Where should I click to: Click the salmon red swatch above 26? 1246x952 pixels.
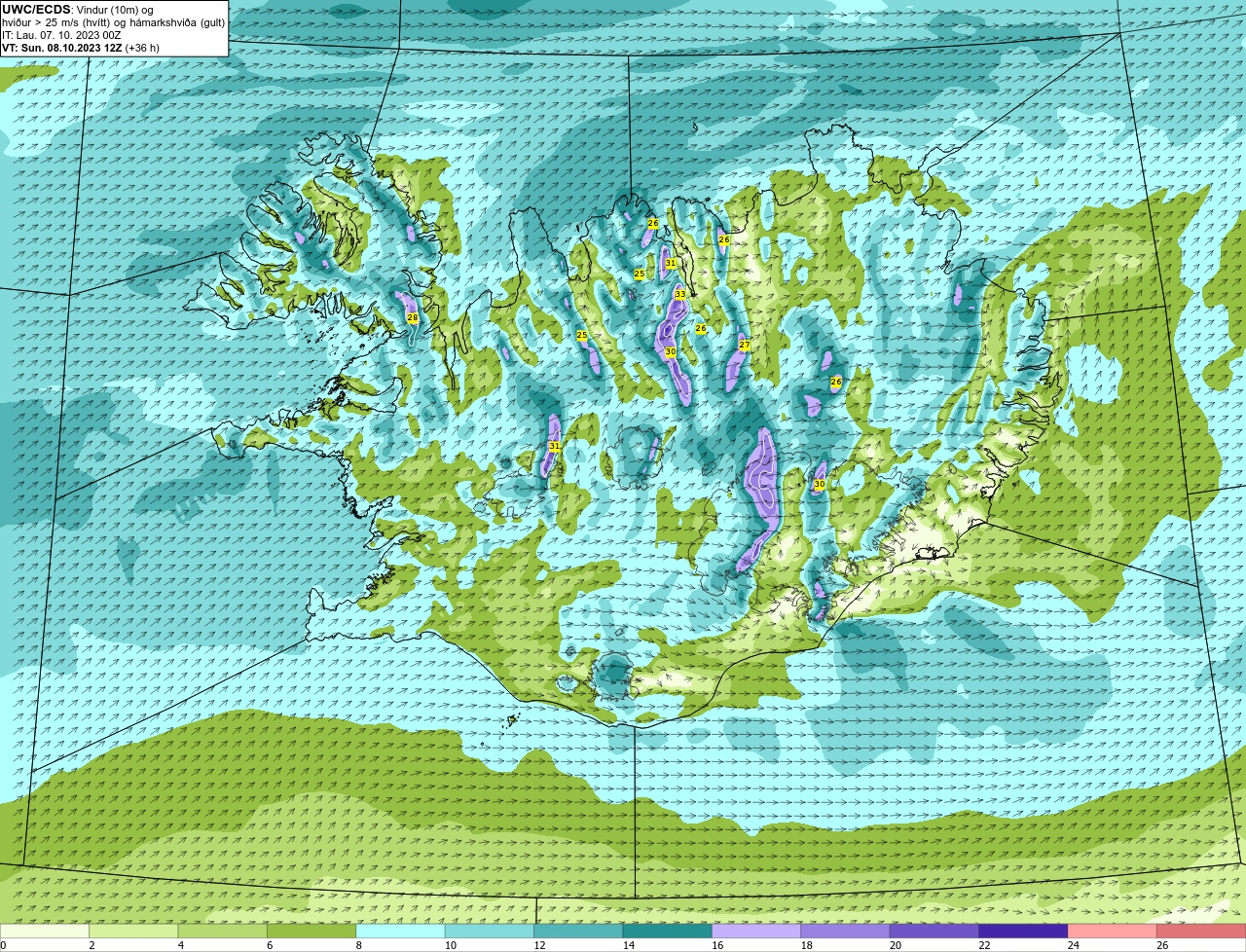point(1201,932)
